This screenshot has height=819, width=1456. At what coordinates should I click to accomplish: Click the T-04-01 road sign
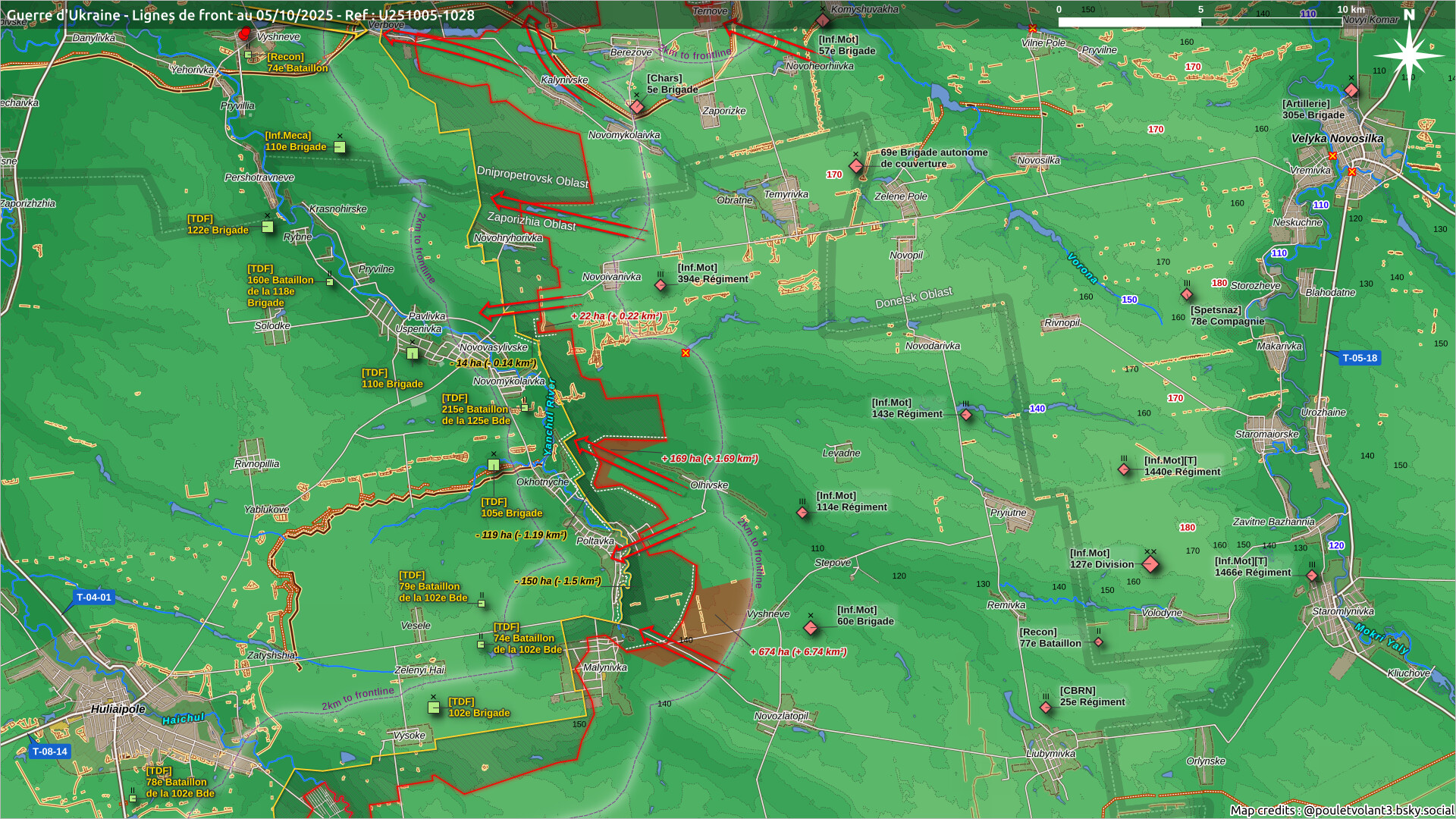click(94, 598)
